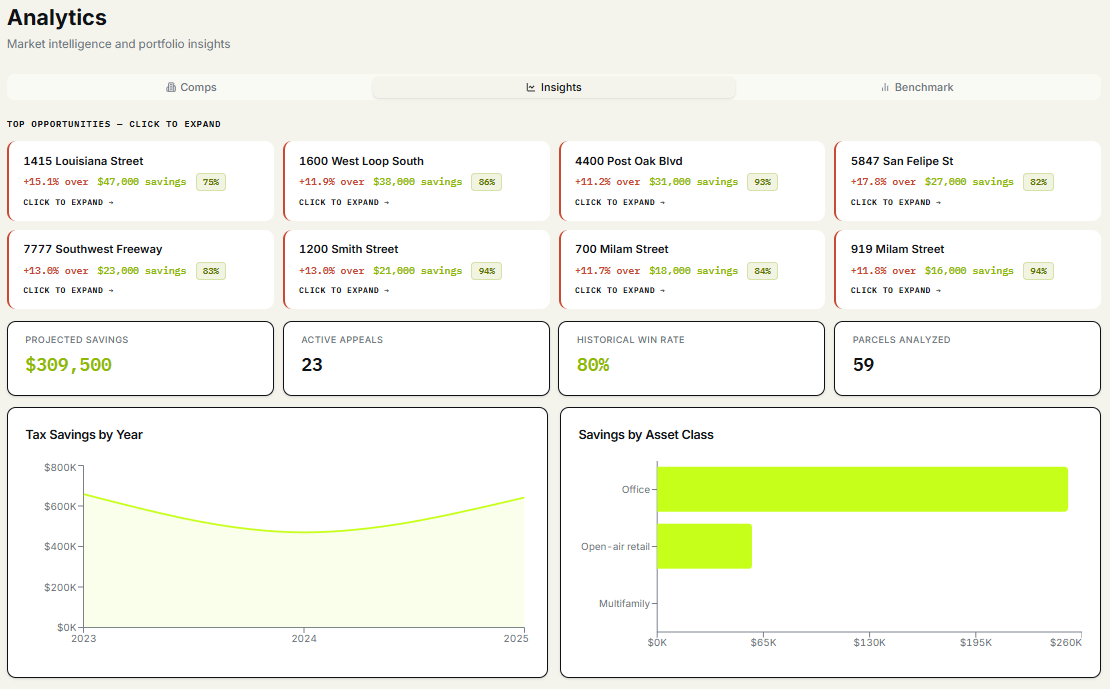
Task: Click the 2024 point on Tax Savings chart
Action: pos(304,532)
